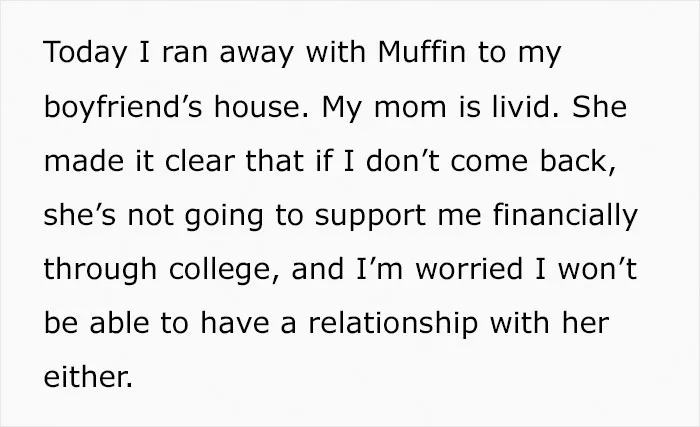This screenshot has height=427, width=700.
Task: Click the word "worried" in the paragraph
Action: (x=469, y=269)
